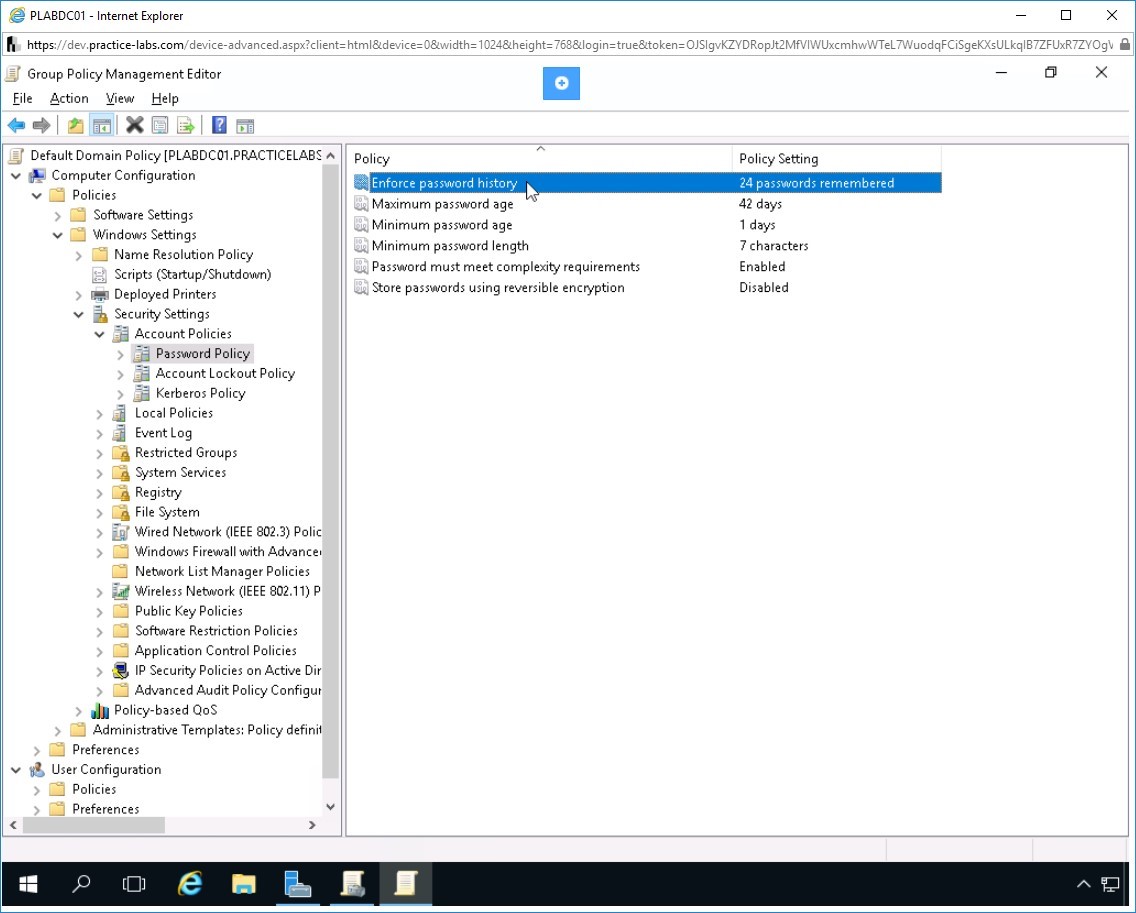The image size is (1136, 913).
Task: Open the Windows Start menu
Action: coord(28,884)
